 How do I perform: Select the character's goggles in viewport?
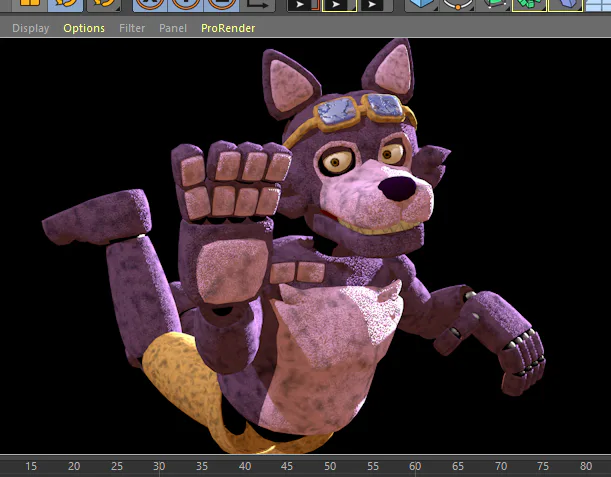[x=360, y=110]
